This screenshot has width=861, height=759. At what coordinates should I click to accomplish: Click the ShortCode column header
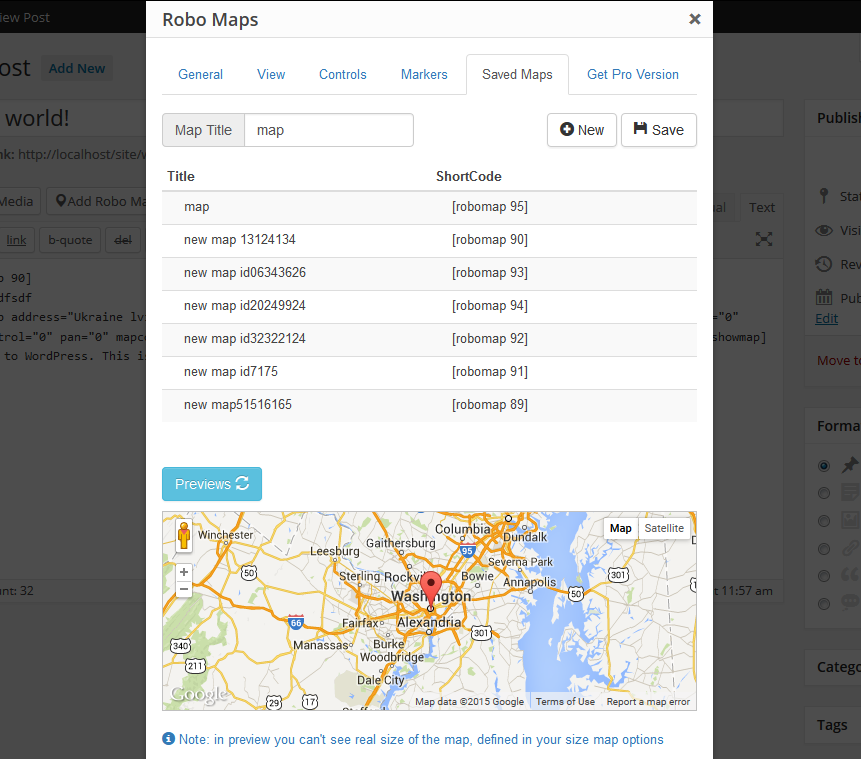tap(468, 176)
